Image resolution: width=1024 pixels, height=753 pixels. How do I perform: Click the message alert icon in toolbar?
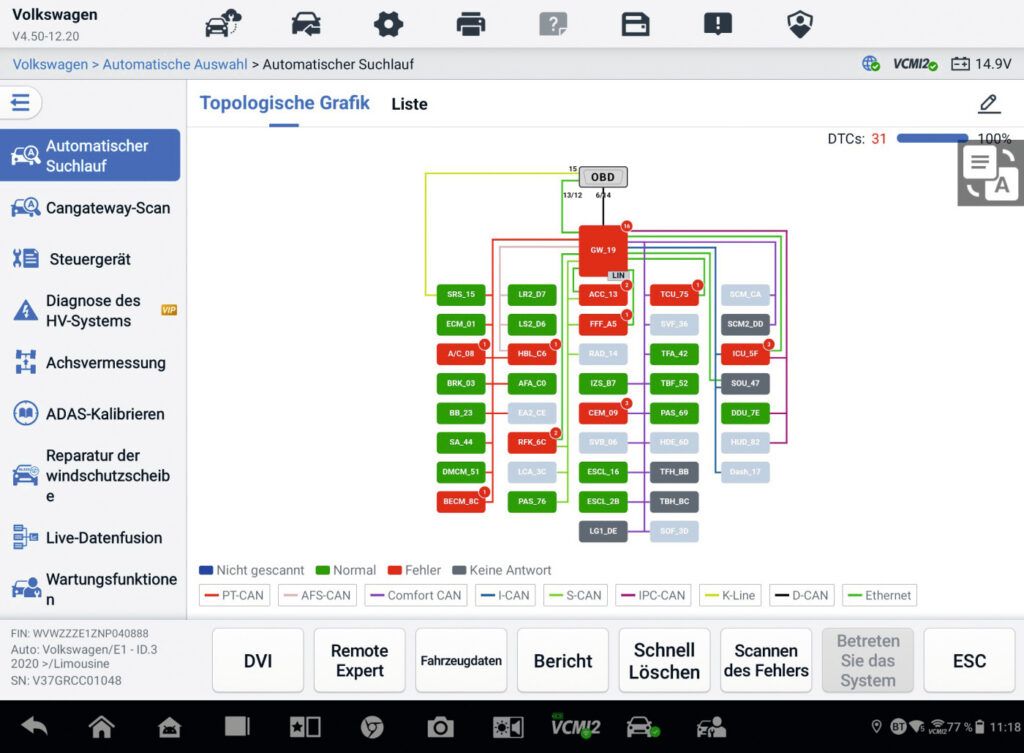coord(717,24)
